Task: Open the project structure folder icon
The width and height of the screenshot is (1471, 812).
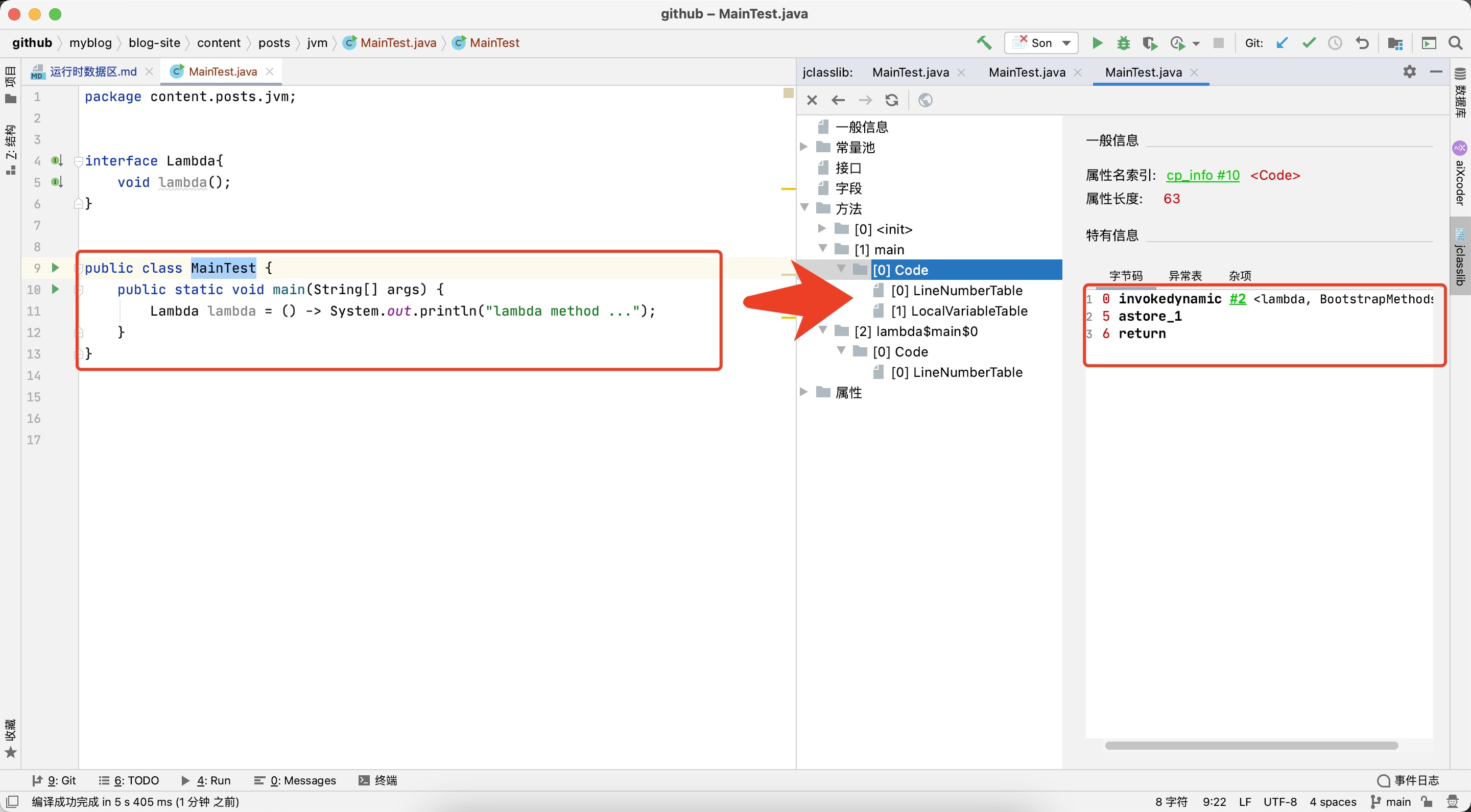Action: click(x=1394, y=43)
